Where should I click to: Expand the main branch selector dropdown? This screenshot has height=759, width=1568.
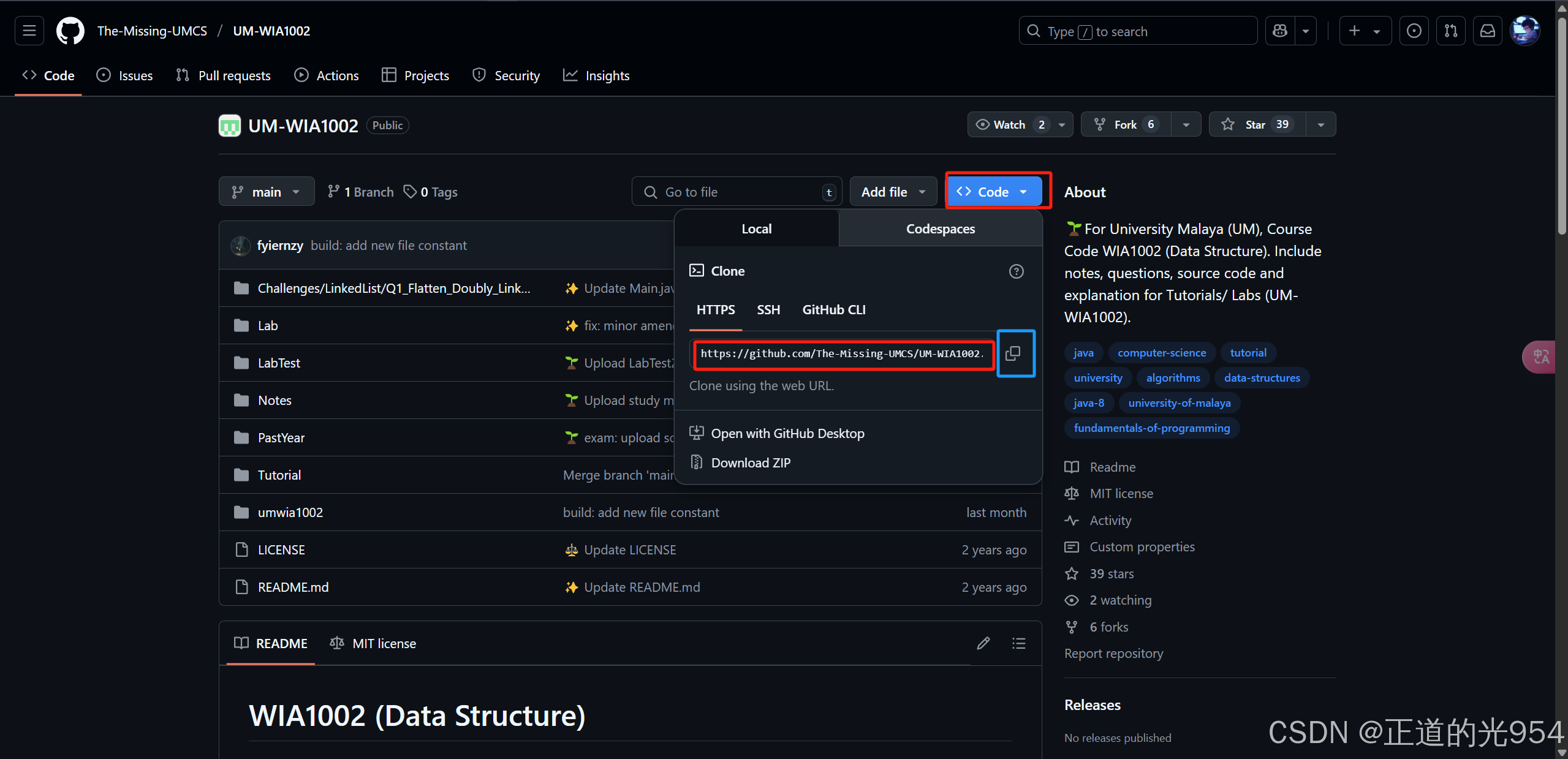pyautogui.click(x=267, y=192)
